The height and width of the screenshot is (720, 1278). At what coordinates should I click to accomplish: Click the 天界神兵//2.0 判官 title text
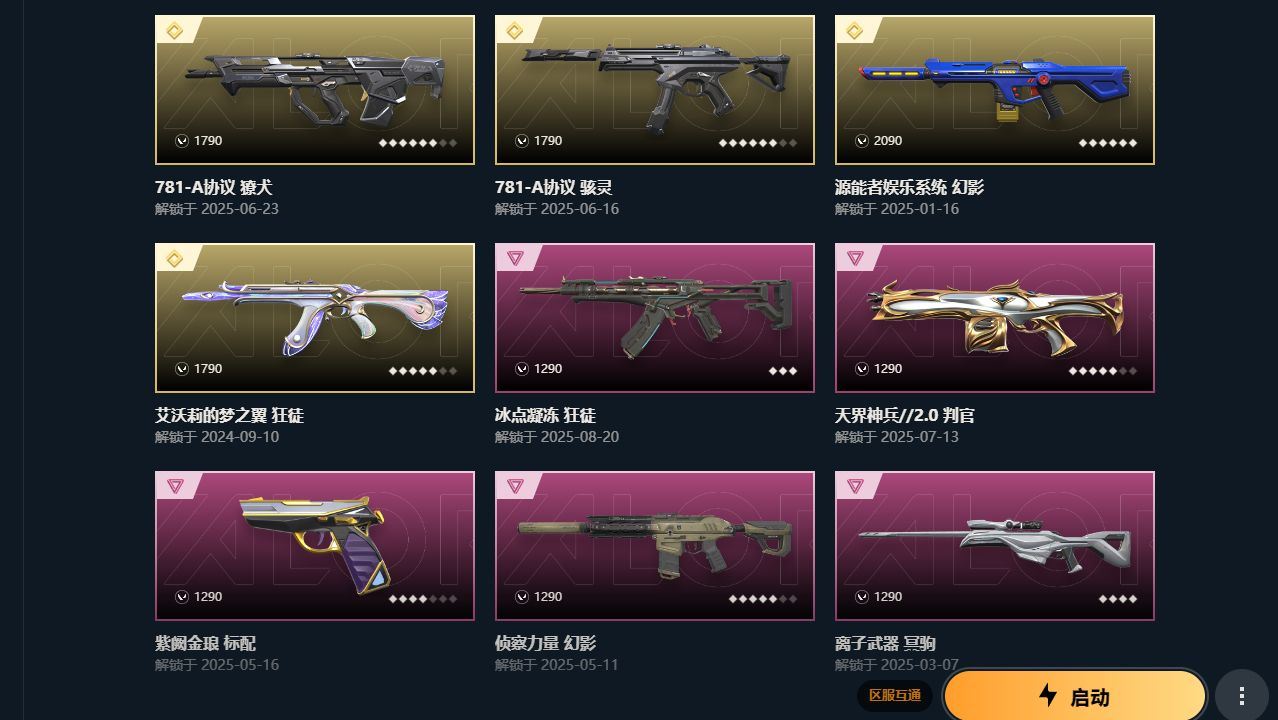pos(905,415)
